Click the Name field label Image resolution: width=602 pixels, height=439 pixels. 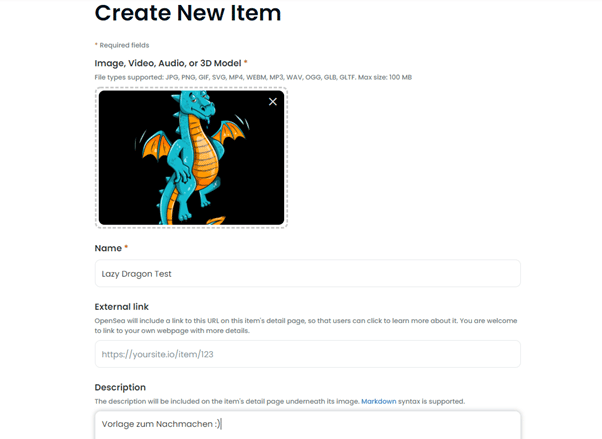pos(108,248)
